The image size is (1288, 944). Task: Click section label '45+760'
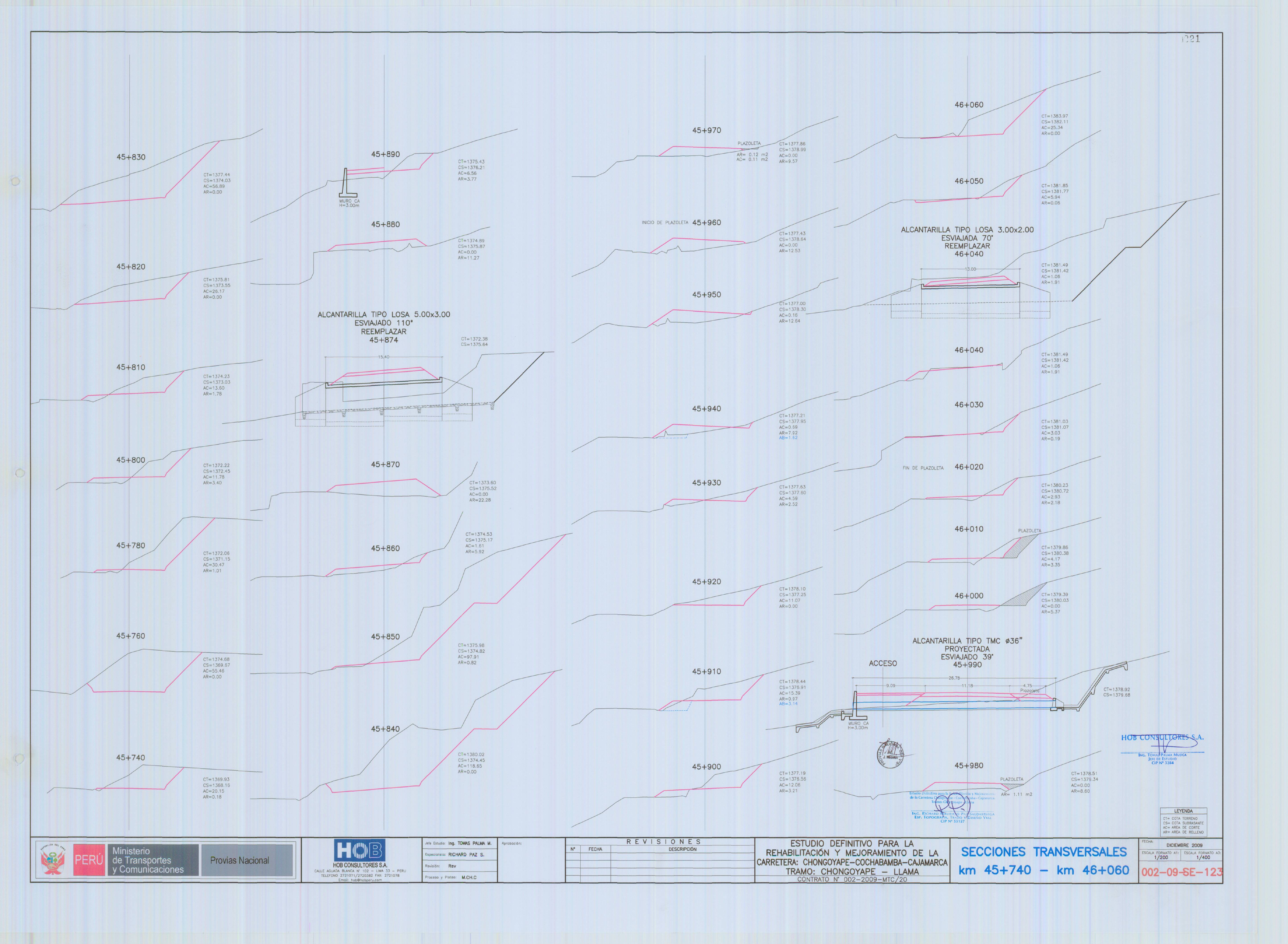coord(131,636)
